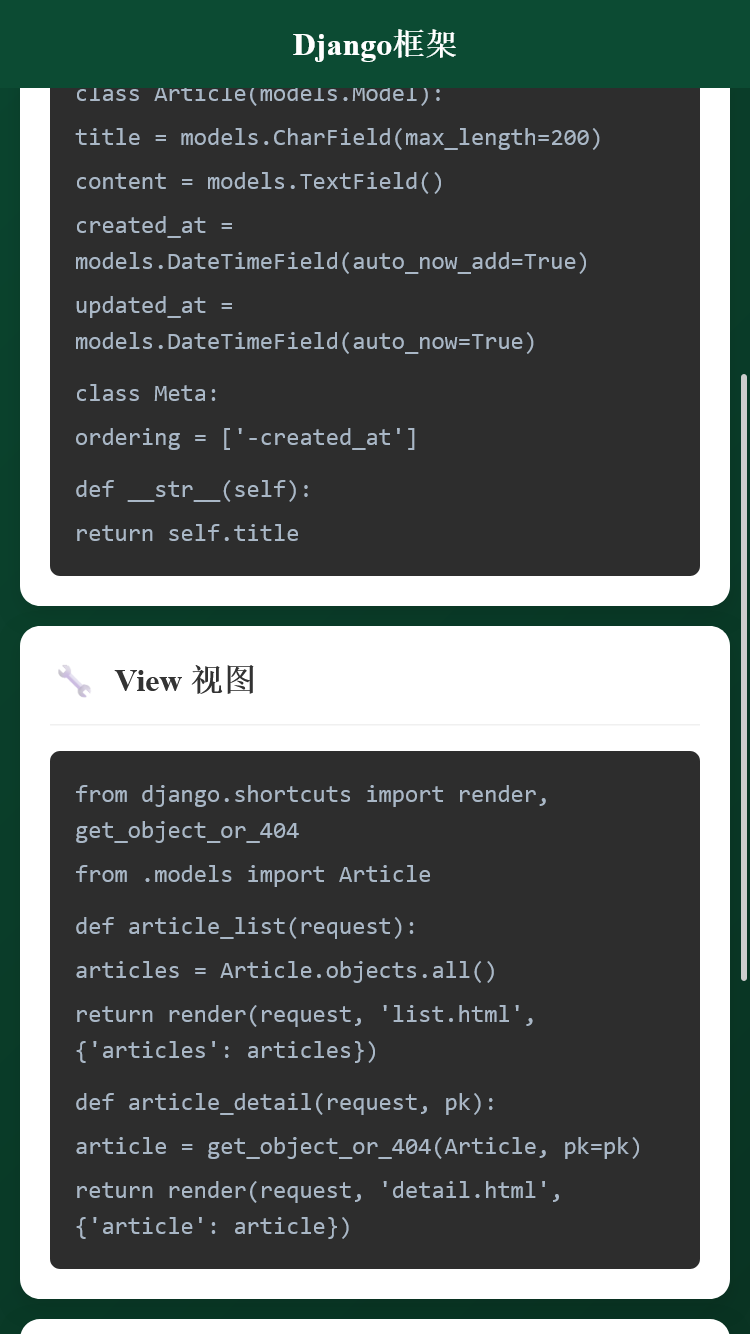Click the 'class Meta:' code line
The width and height of the screenshot is (752, 1336).
tap(147, 394)
